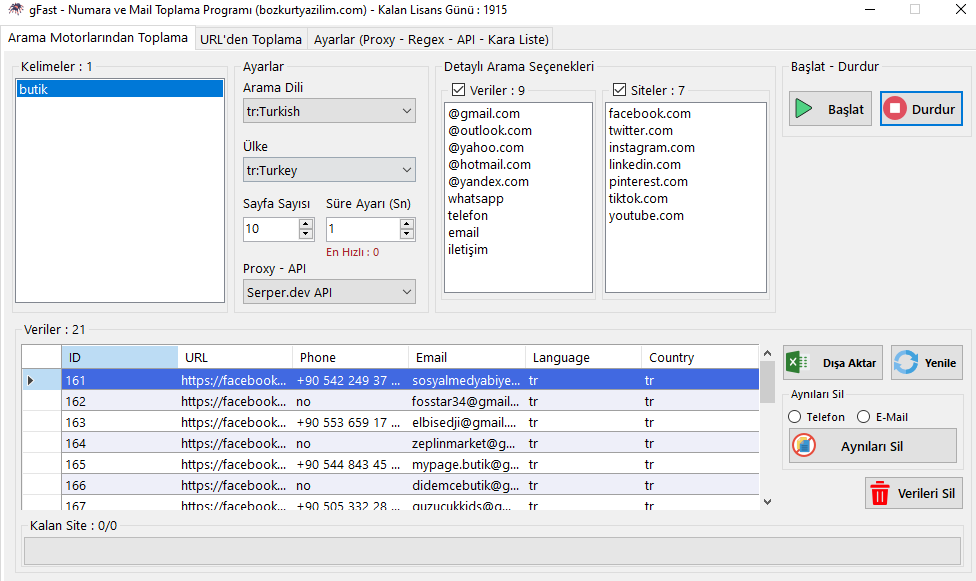Click email cell 'didemcebutik@g...' in row 166
The width and height of the screenshot is (976, 581).
(466, 486)
